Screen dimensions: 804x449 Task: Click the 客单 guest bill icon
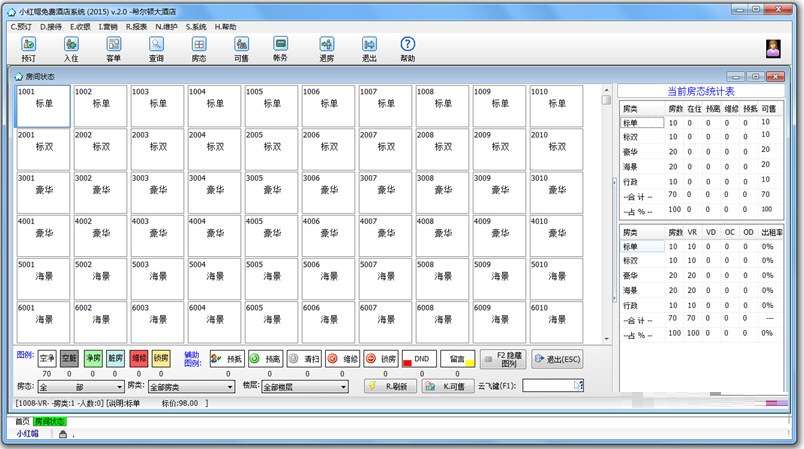point(113,49)
